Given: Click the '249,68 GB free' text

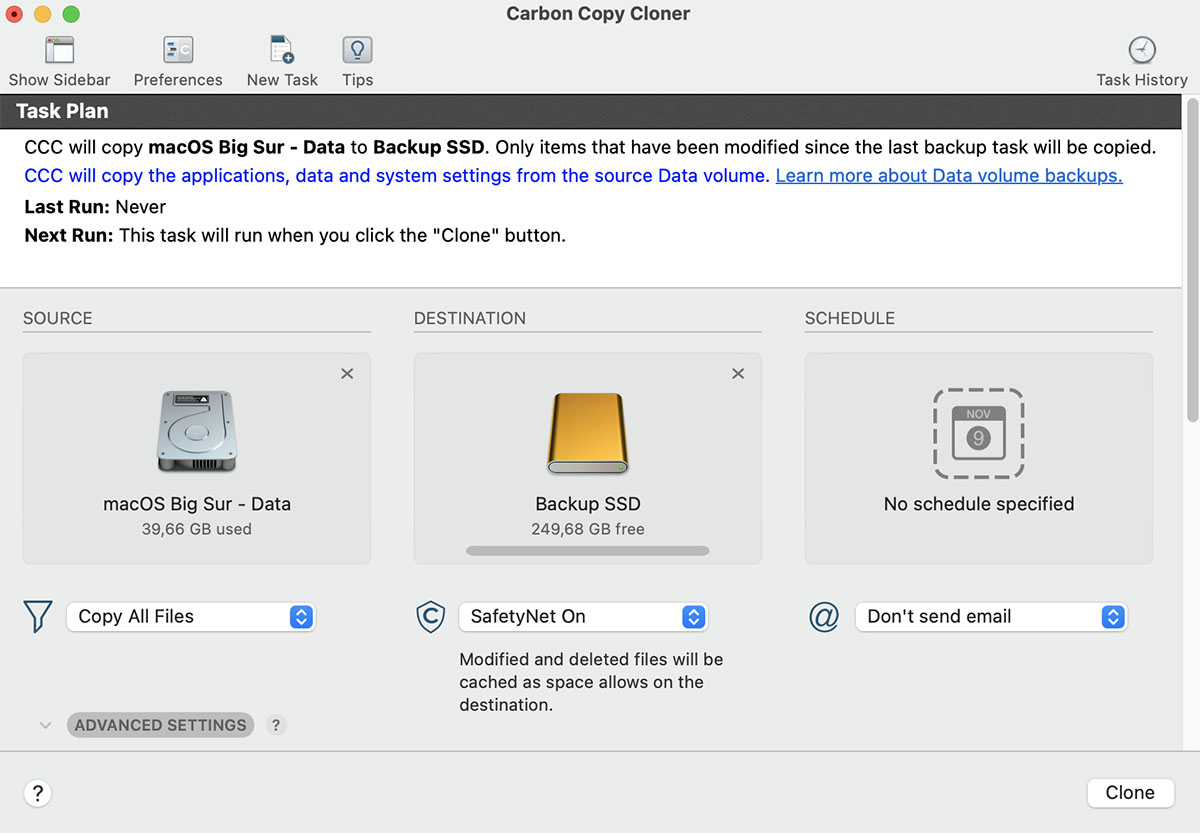Looking at the screenshot, I should (x=588, y=529).
